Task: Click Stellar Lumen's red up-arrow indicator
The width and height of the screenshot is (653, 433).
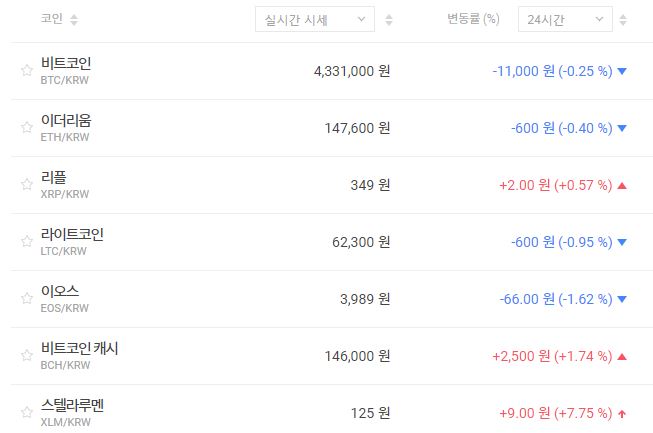Action: click(x=622, y=413)
